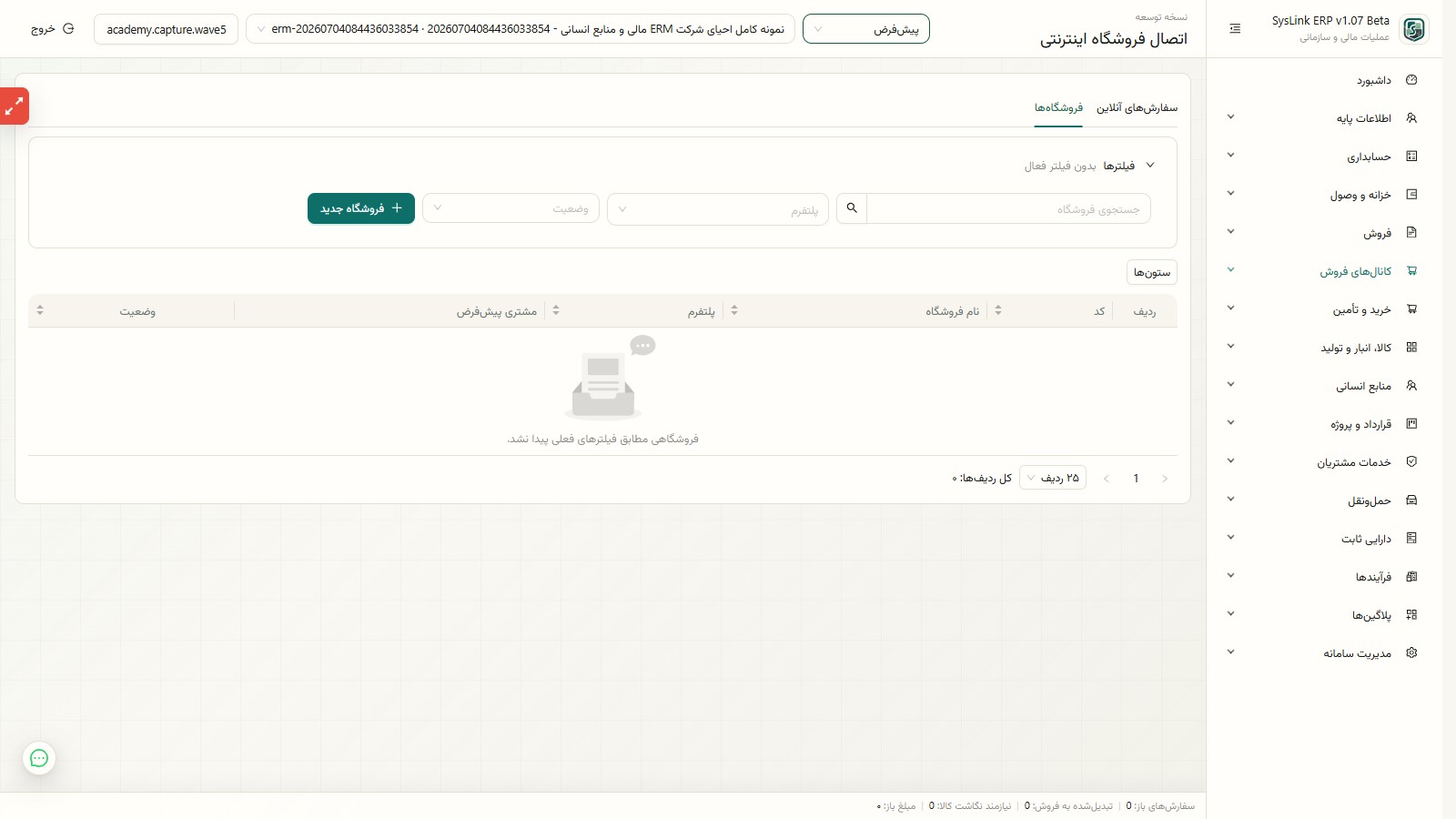The width and height of the screenshot is (1456, 819).
Task: Go to next page arrow
Action: pyautogui.click(x=1165, y=479)
